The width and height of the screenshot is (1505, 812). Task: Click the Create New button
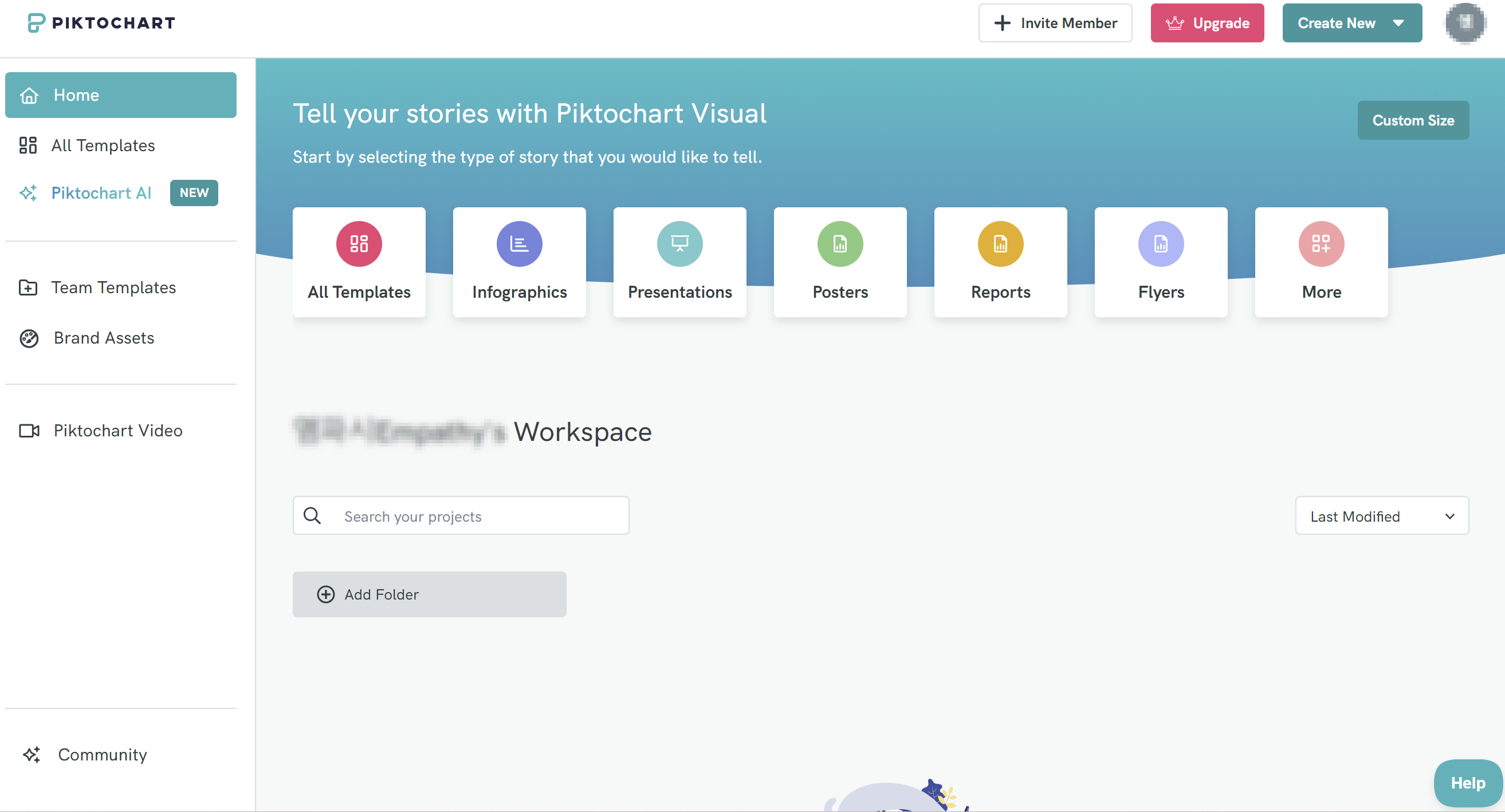[x=1352, y=23]
